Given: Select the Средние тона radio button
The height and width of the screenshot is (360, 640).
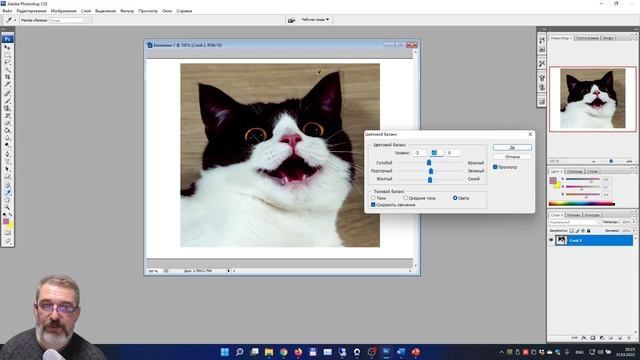Looking at the screenshot, I should [x=406, y=198].
